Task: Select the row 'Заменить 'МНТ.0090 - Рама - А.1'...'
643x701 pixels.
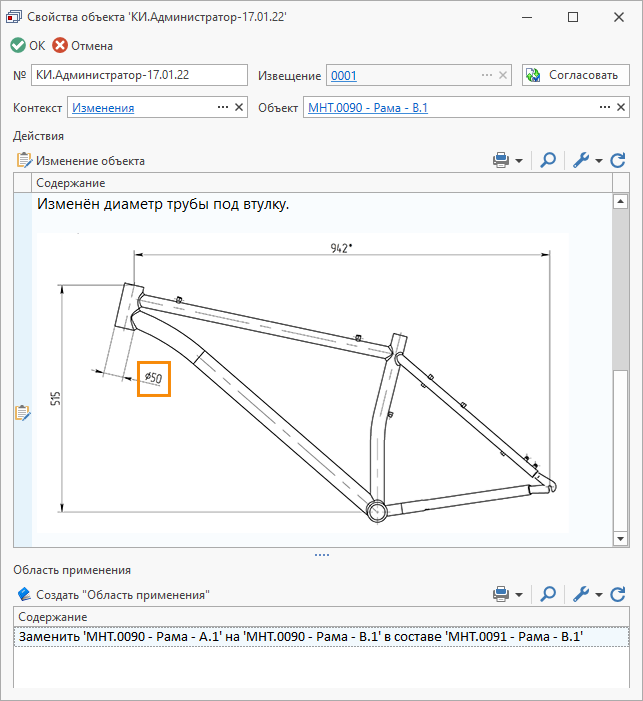Action: pyautogui.click(x=322, y=637)
